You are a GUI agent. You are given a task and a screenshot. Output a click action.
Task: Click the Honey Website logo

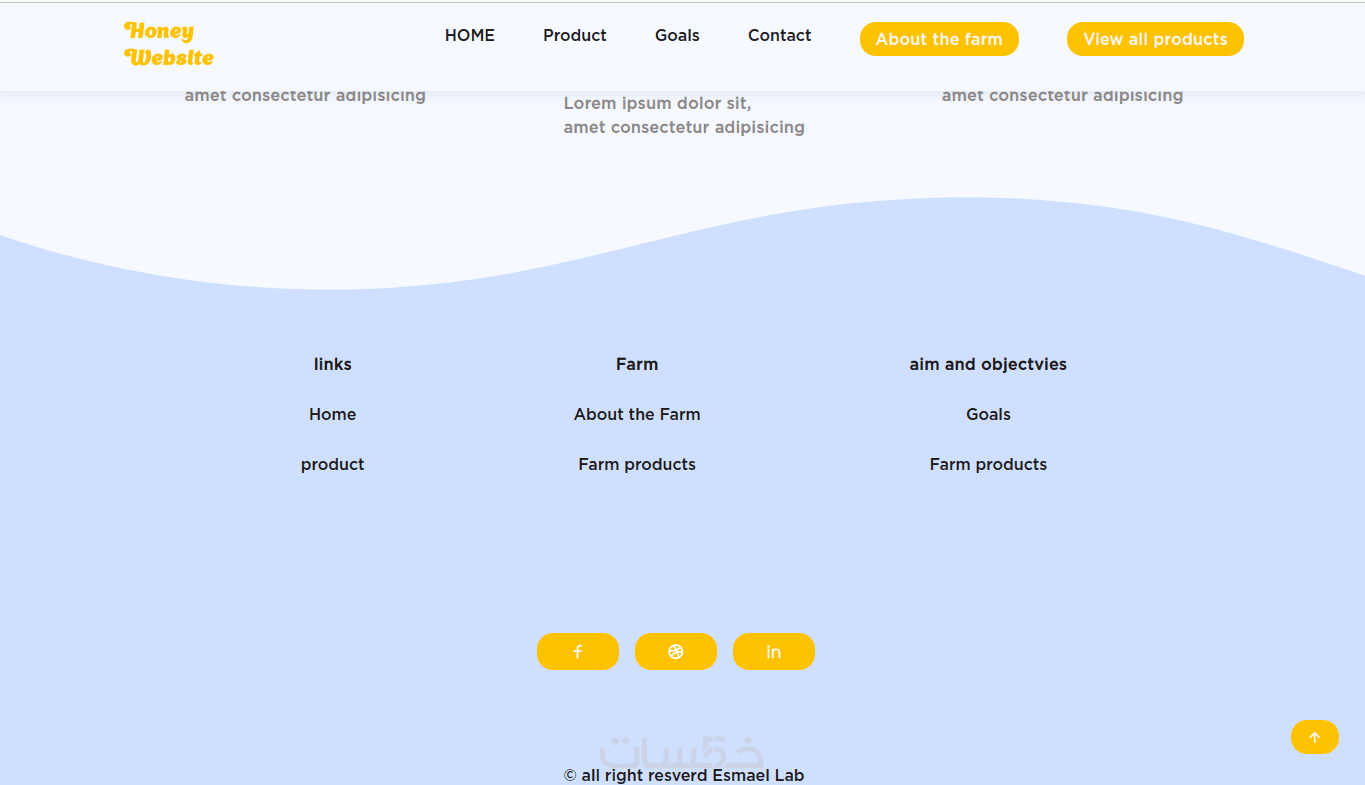coord(169,44)
